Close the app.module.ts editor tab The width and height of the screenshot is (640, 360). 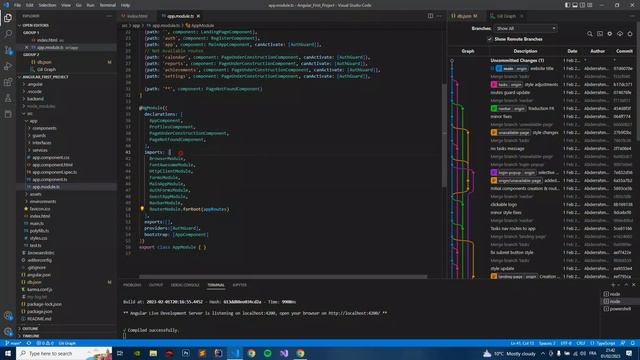(198, 16)
